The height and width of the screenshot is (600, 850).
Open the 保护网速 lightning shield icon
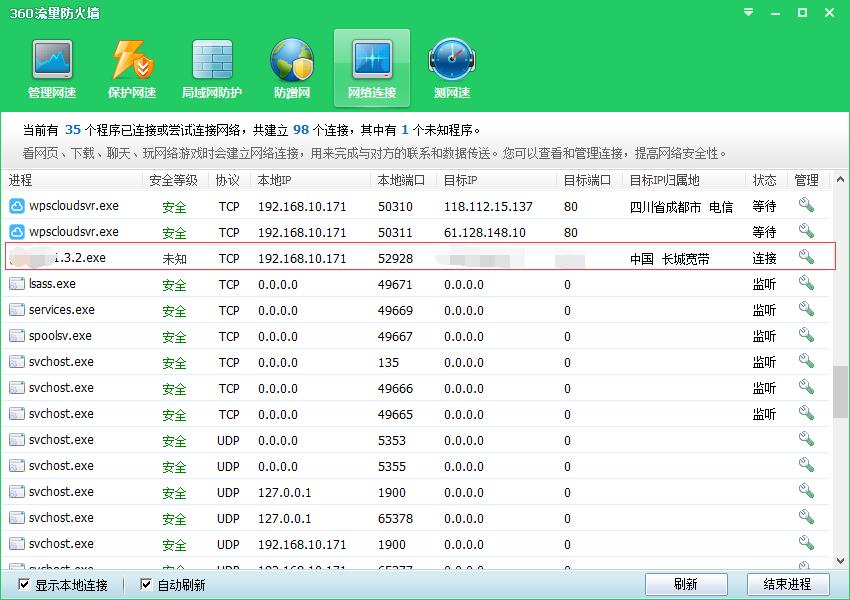[x=132, y=68]
